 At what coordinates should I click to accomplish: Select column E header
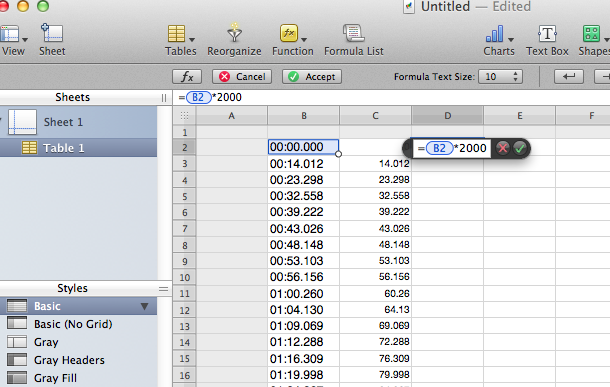519,116
